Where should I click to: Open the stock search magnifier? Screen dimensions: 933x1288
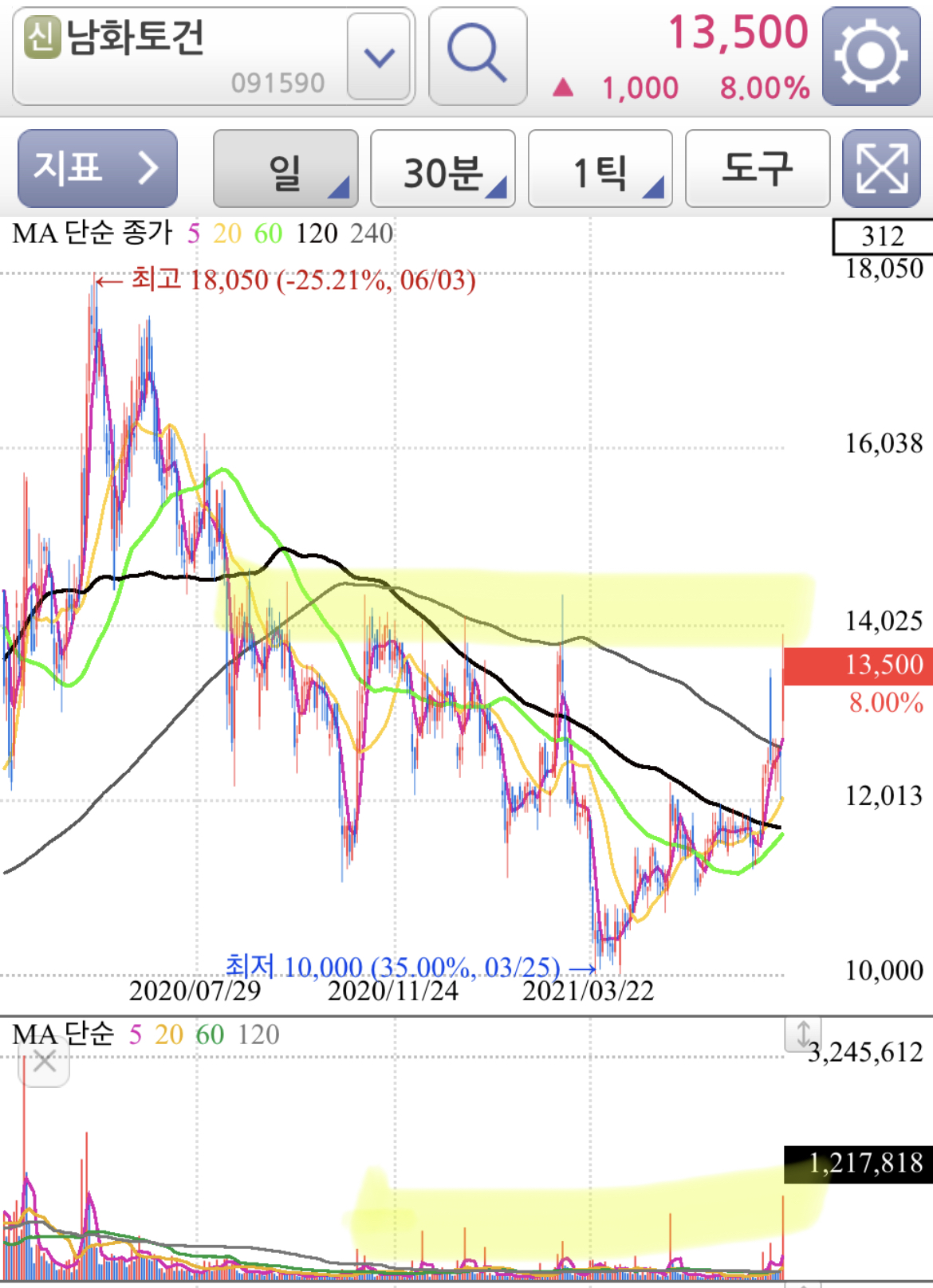pyautogui.click(x=478, y=56)
